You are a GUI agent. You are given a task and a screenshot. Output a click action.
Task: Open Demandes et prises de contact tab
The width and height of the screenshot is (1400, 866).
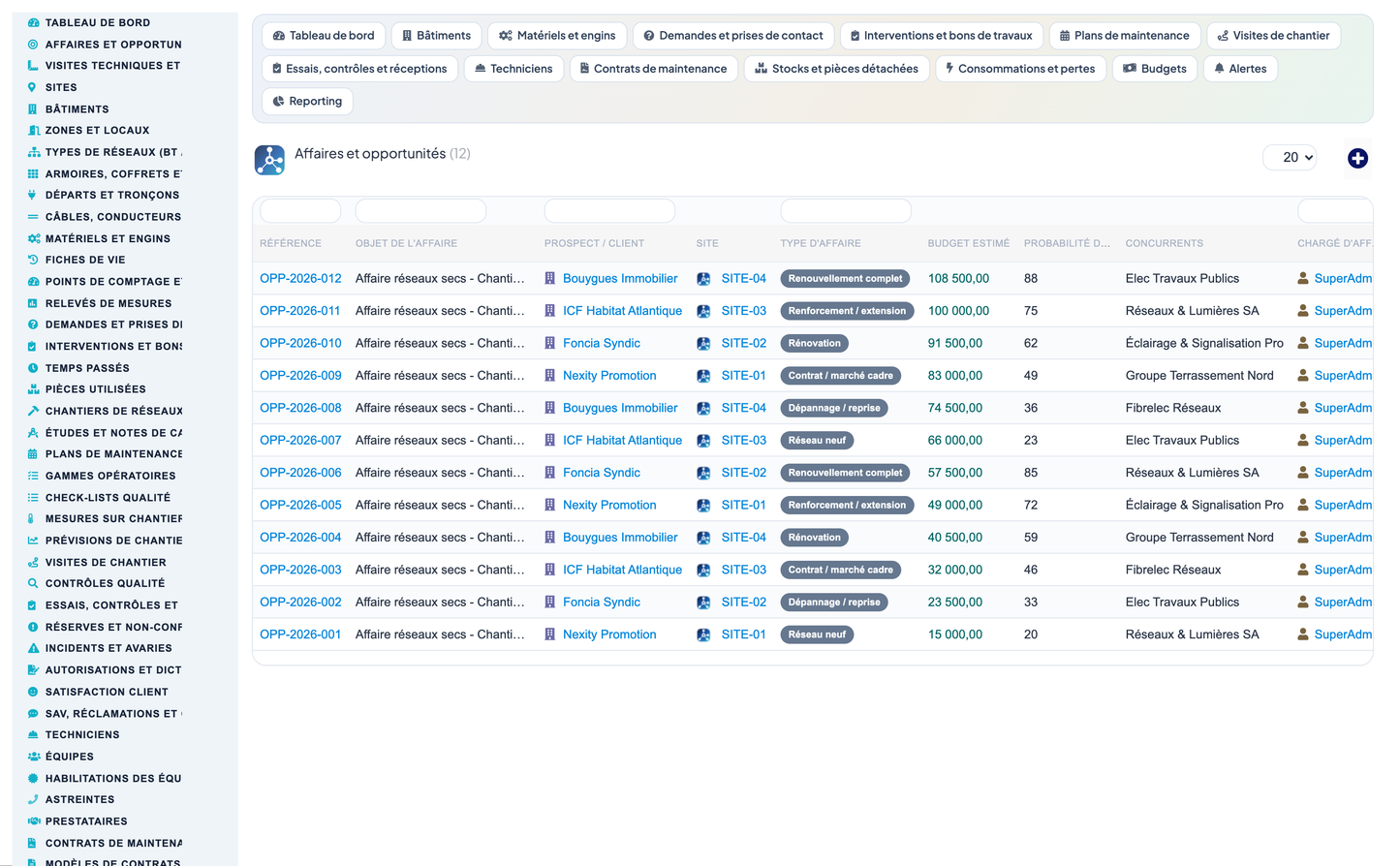coord(732,36)
